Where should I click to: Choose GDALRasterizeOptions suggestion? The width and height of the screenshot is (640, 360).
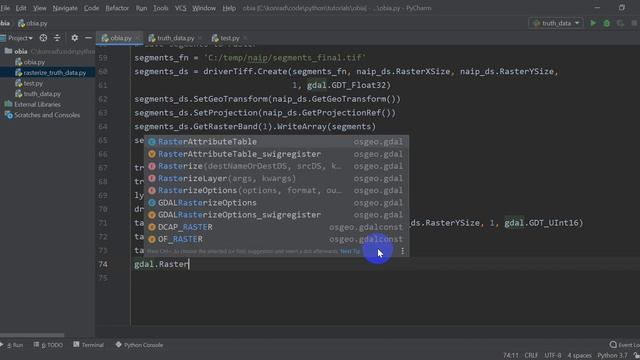pos(276,202)
